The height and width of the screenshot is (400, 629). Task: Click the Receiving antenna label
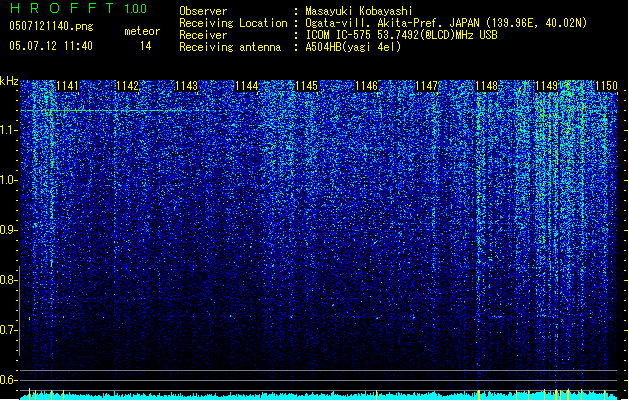230,47
